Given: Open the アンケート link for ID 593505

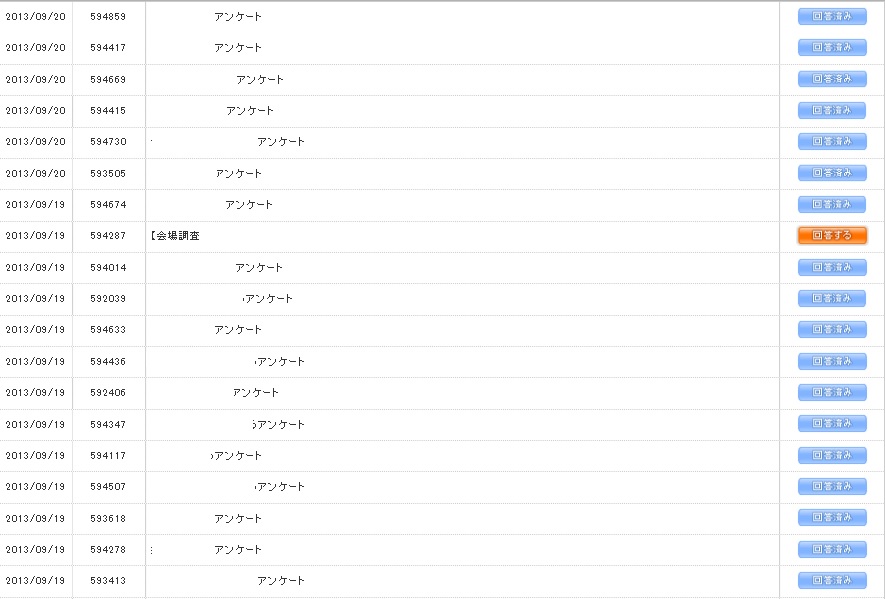Looking at the screenshot, I should 239,173.
